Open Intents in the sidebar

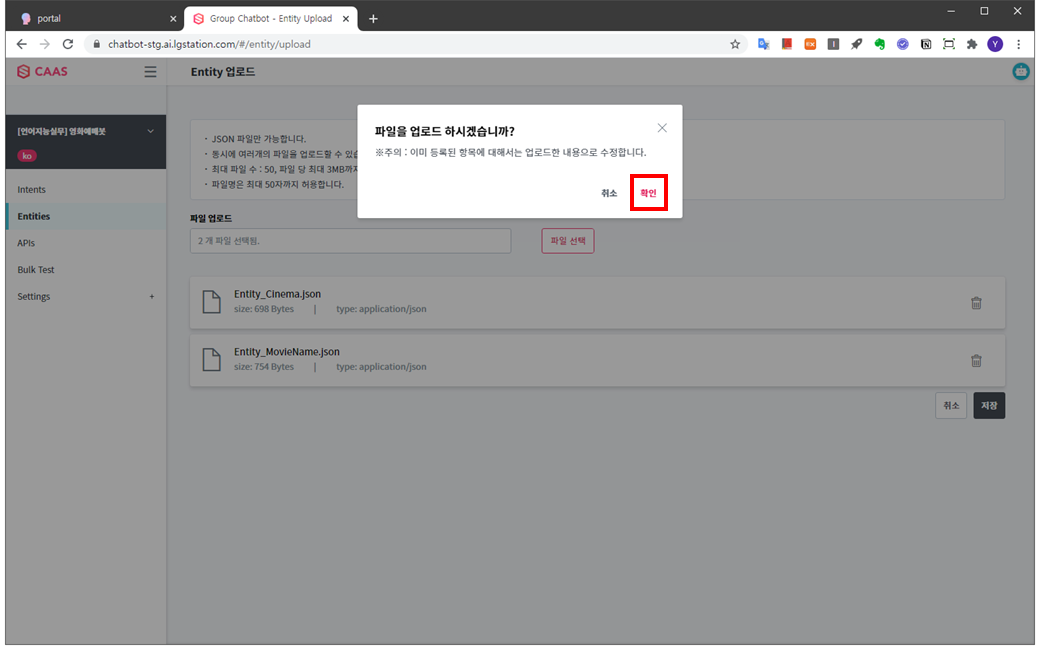[x=32, y=190]
